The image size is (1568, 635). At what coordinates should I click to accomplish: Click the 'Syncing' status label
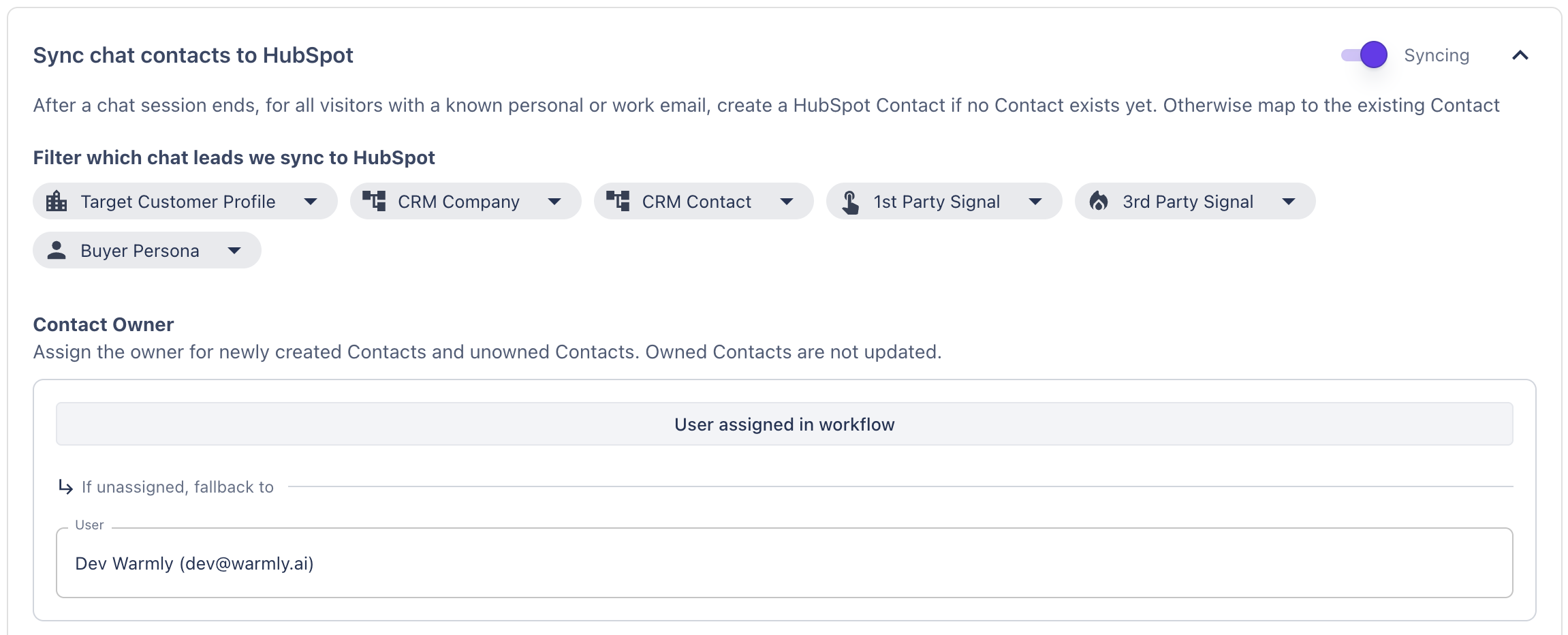point(1437,55)
